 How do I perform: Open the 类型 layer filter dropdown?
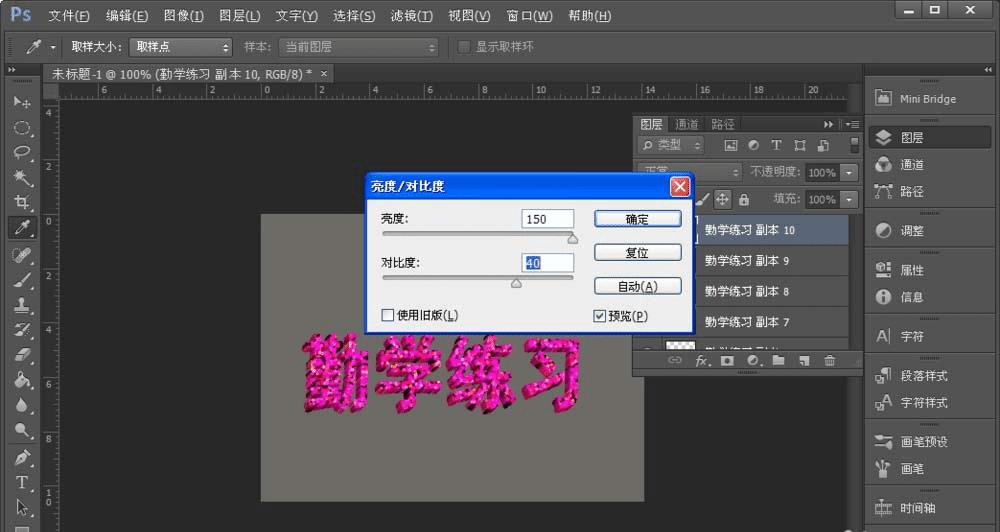tap(671, 145)
